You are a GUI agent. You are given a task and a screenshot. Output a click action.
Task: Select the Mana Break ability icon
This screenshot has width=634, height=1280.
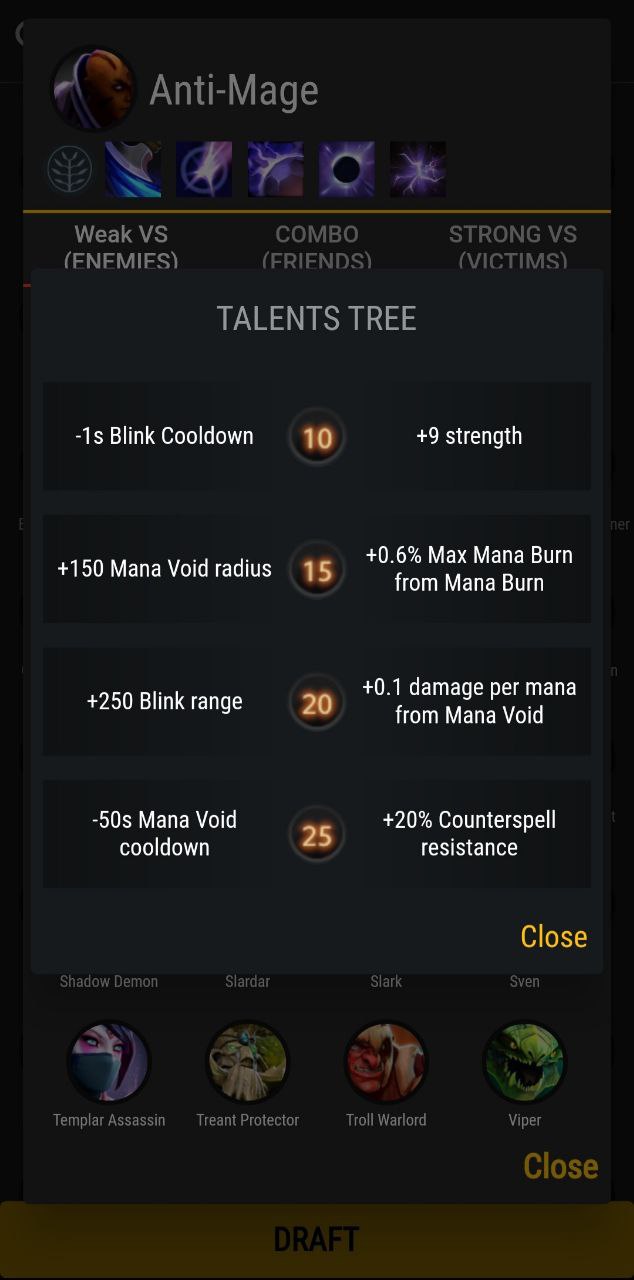coord(133,169)
